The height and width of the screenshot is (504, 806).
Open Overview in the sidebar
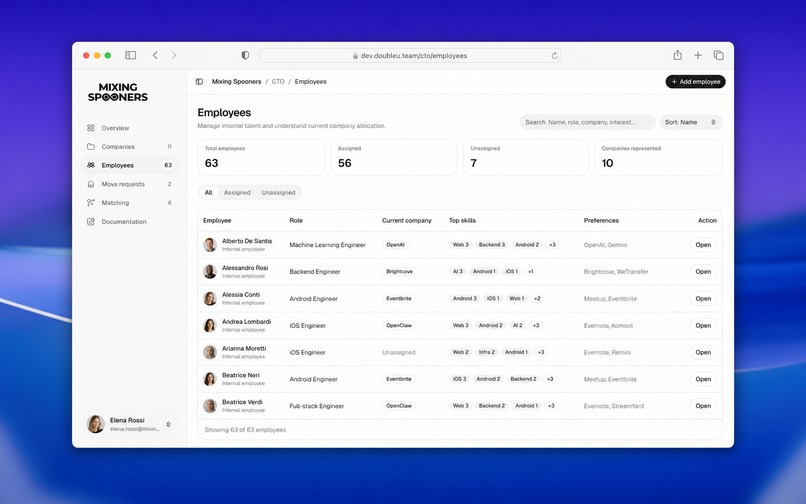[x=130, y=128]
